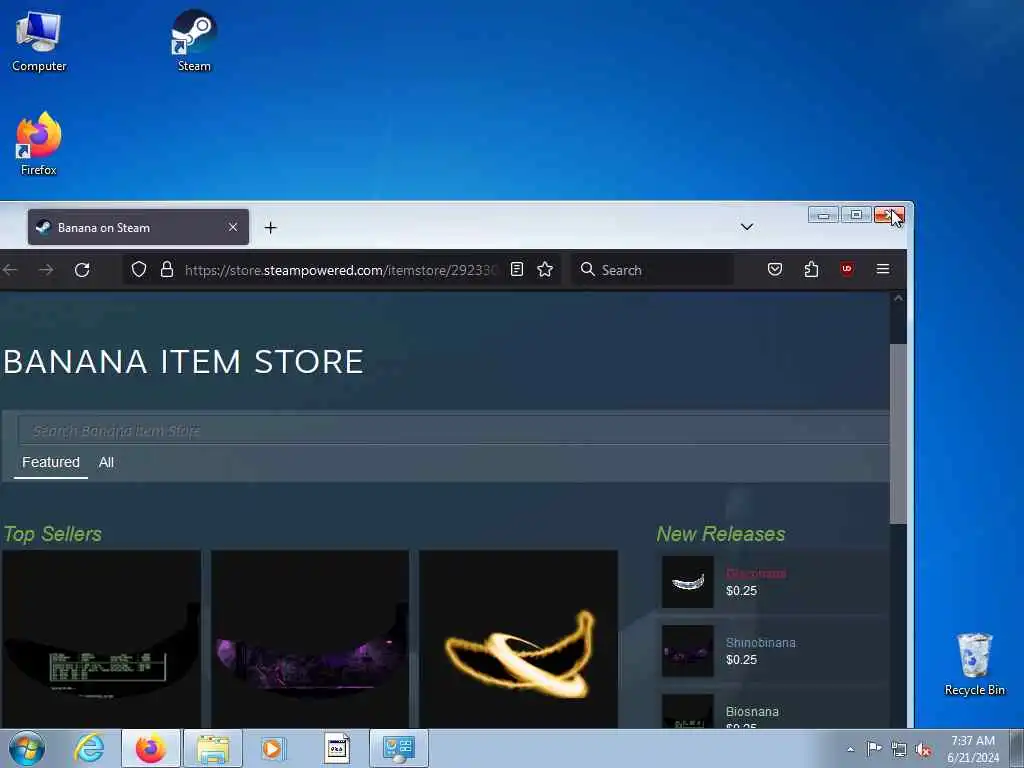Select the Banana on Steam tab
This screenshot has width=1024, height=768.
[x=138, y=227]
